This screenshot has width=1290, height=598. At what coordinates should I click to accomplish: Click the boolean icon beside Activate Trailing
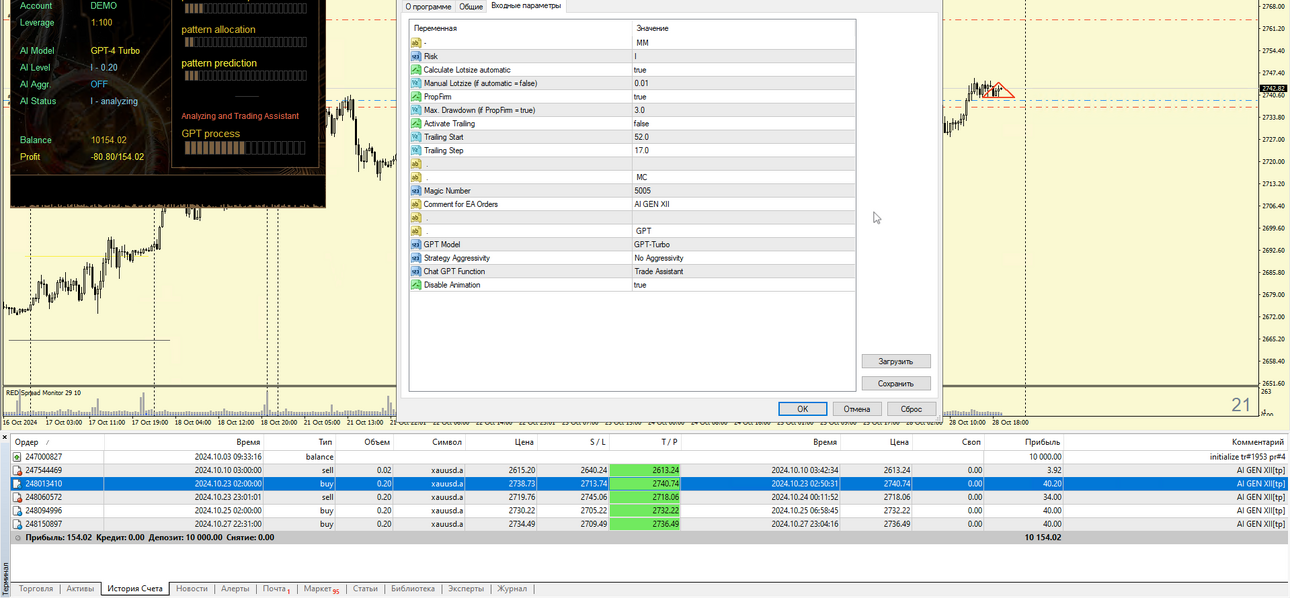[x=416, y=123]
